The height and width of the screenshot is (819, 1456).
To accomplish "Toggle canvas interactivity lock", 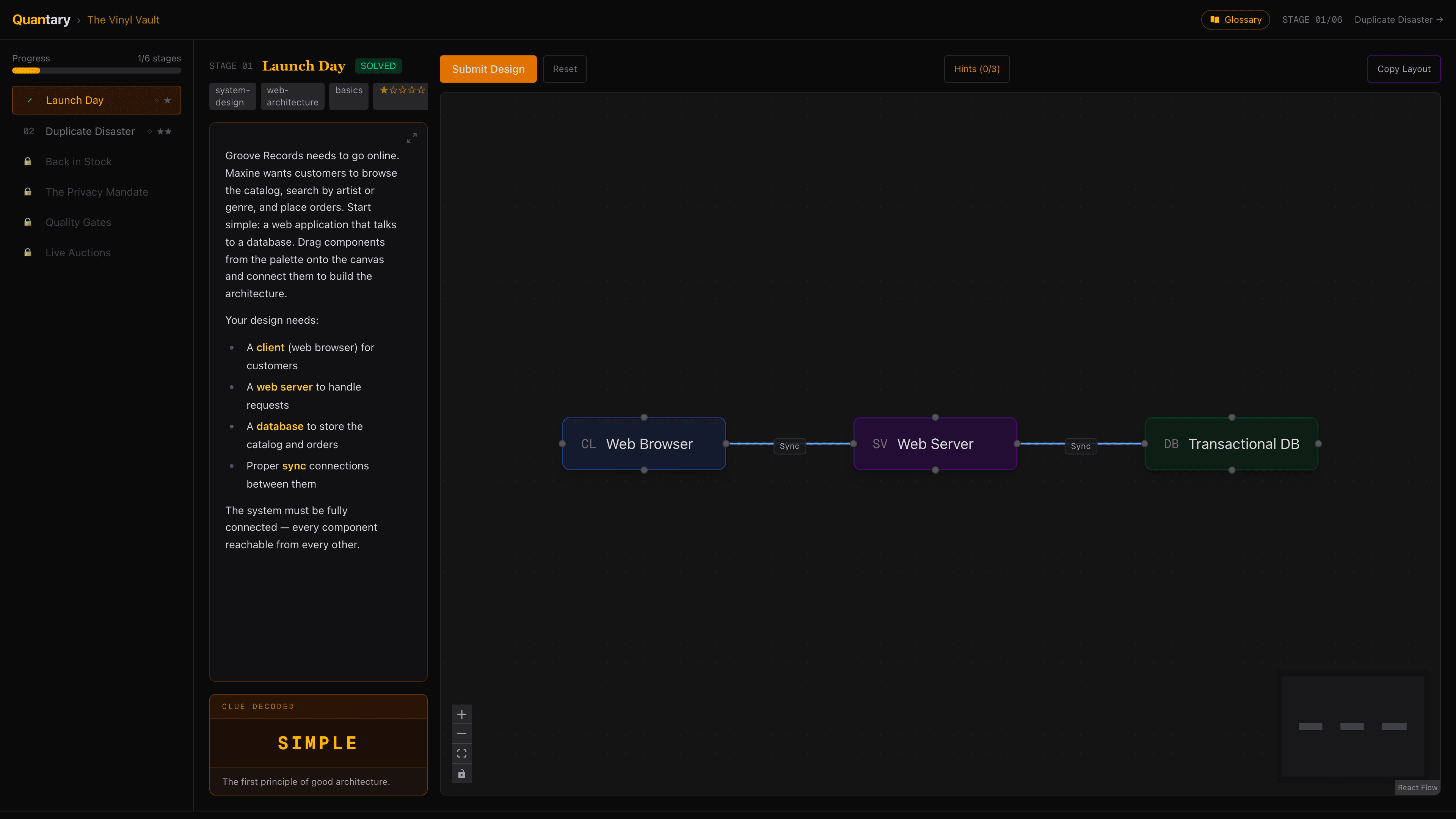I will point(462,773).
